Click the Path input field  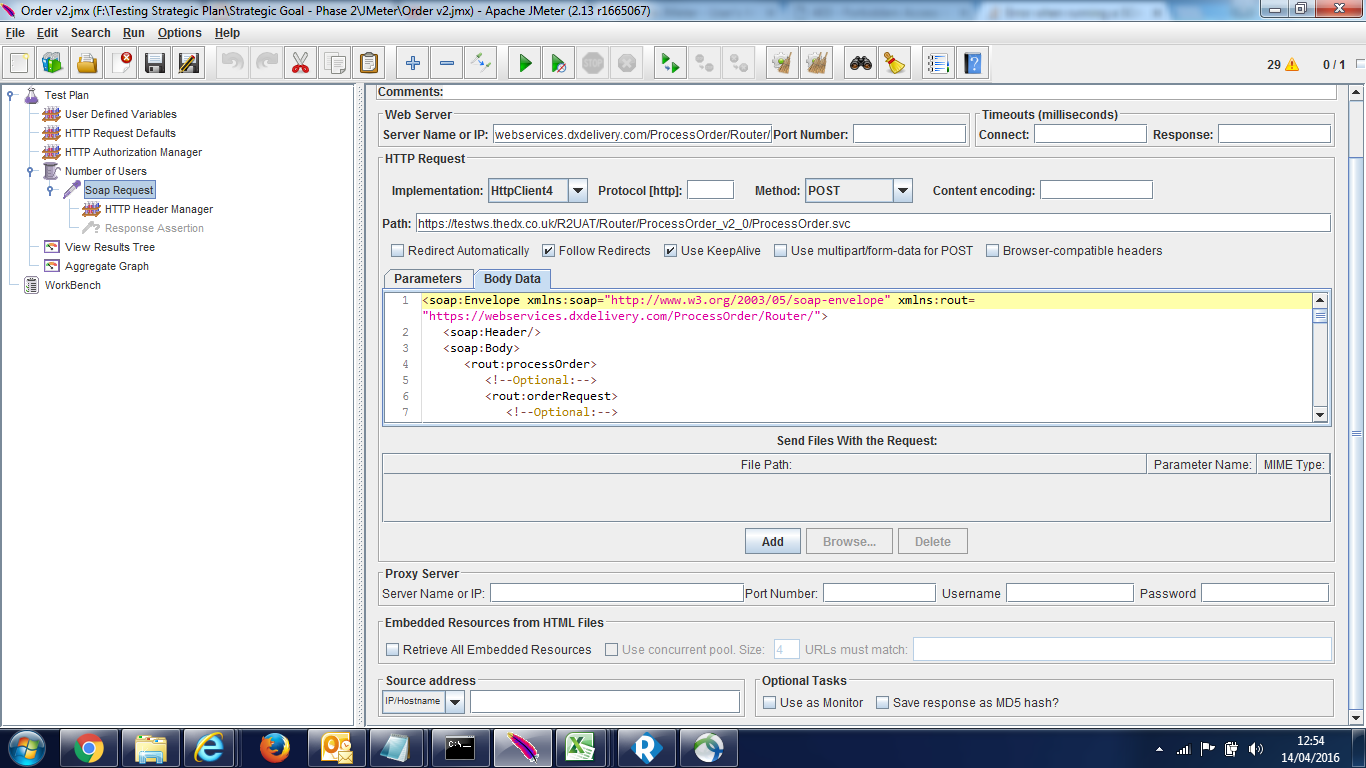(x=873, y=223)
